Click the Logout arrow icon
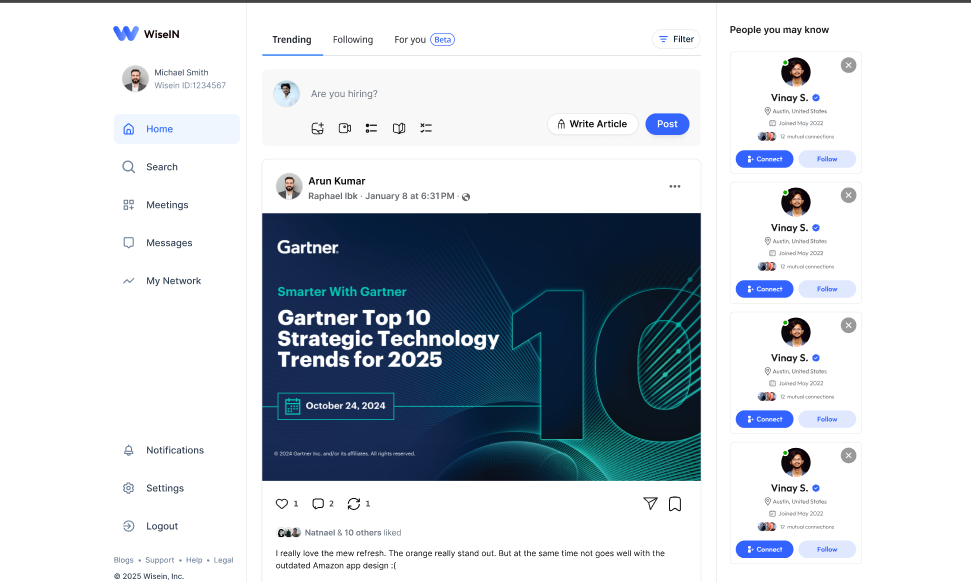This screenshot has width=971, height=582. [x=128, y=526]
